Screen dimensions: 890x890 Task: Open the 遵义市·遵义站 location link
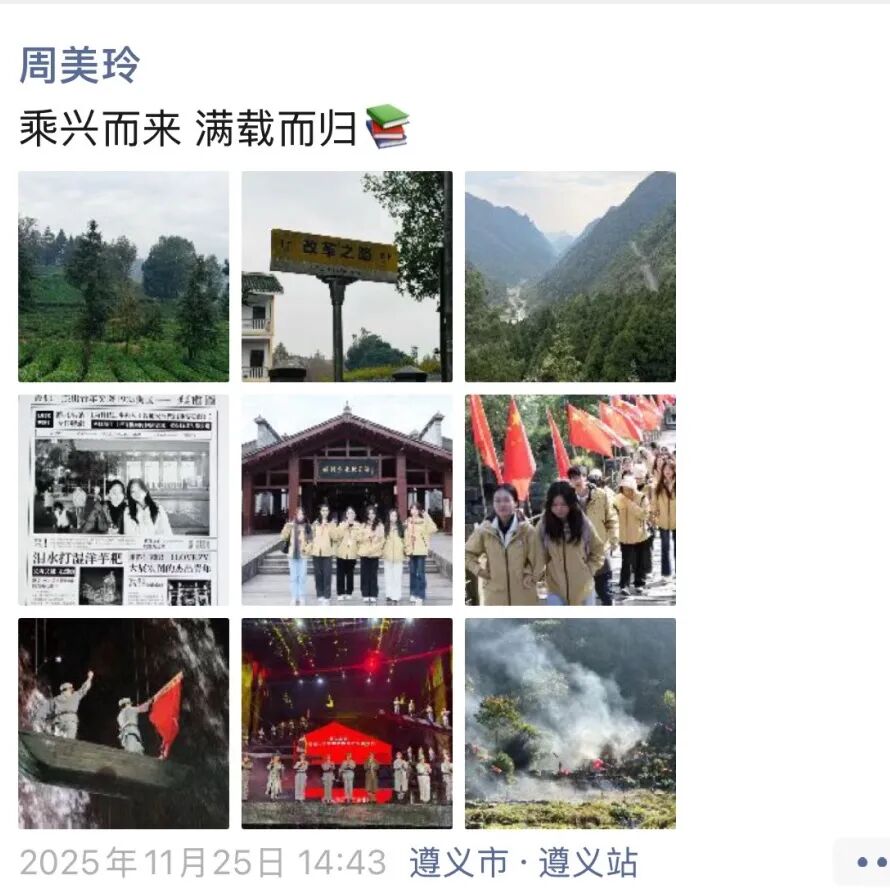pyautogui.click(x=523, y=862)
